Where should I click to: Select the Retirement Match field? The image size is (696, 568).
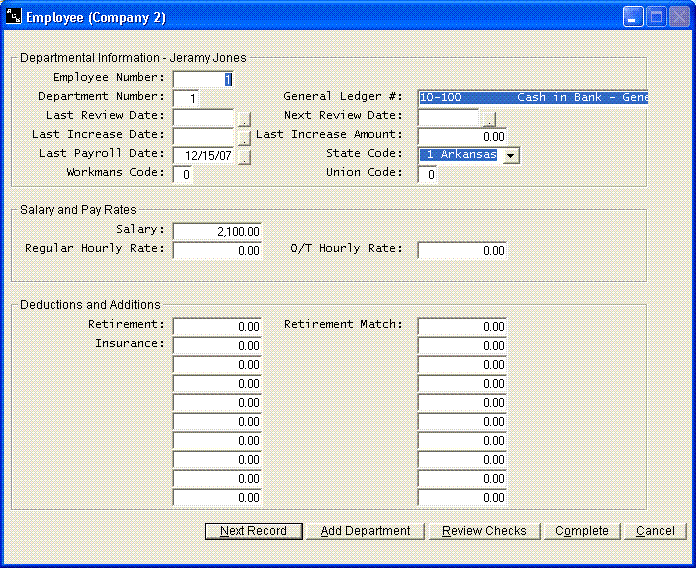point(462,326)
